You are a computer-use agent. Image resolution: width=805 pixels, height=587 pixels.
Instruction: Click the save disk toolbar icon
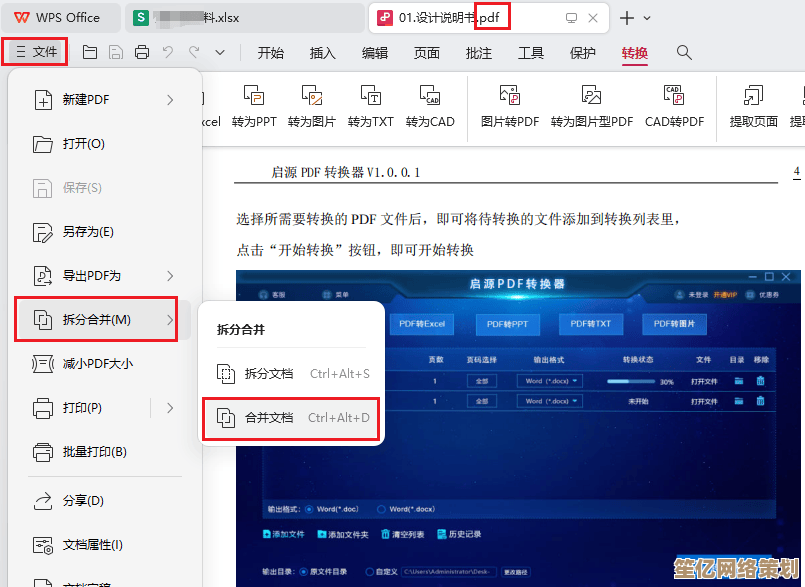click(x=116, y=52)
